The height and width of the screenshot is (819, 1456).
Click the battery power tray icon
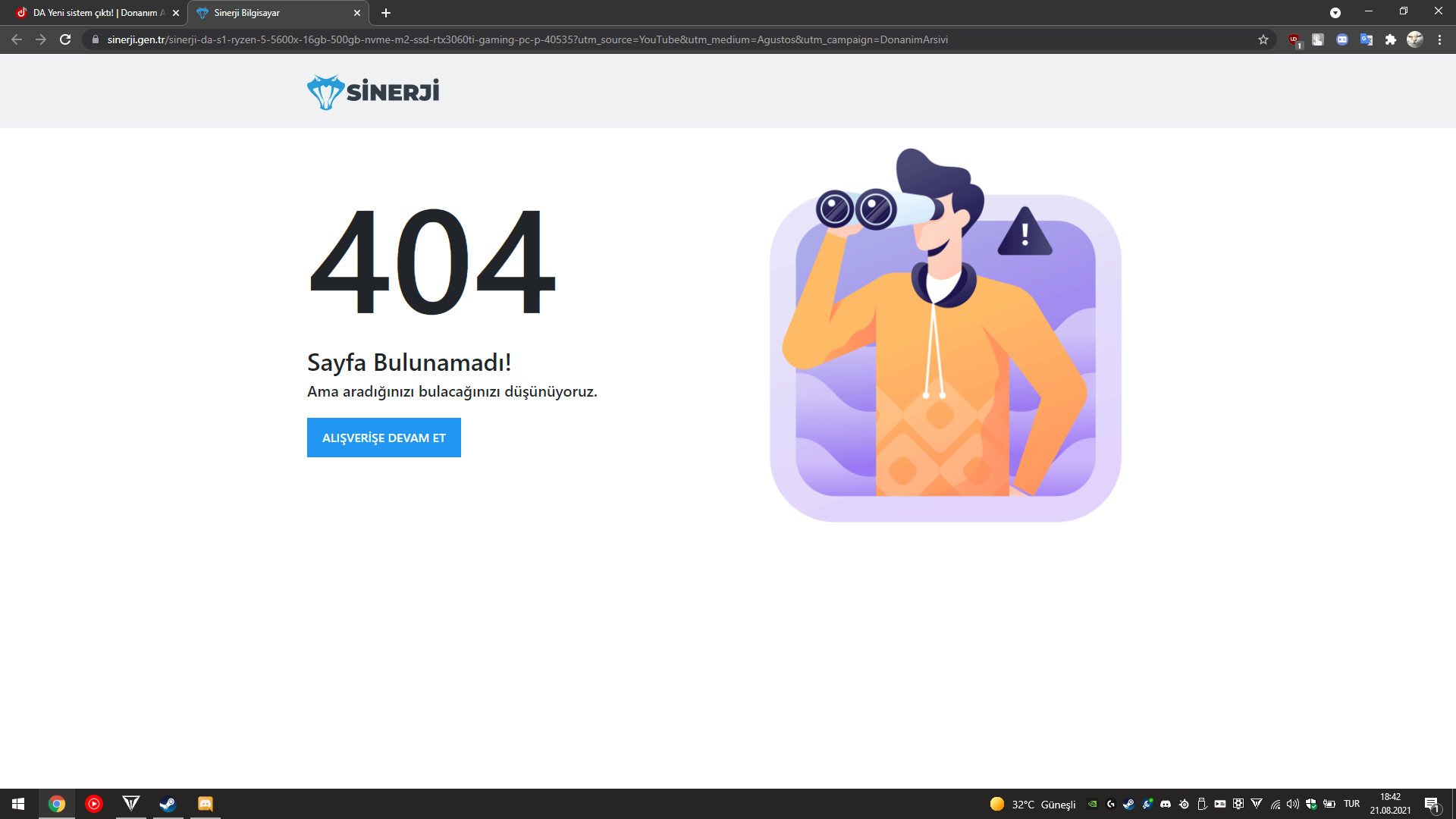[x=1329, y=804]
